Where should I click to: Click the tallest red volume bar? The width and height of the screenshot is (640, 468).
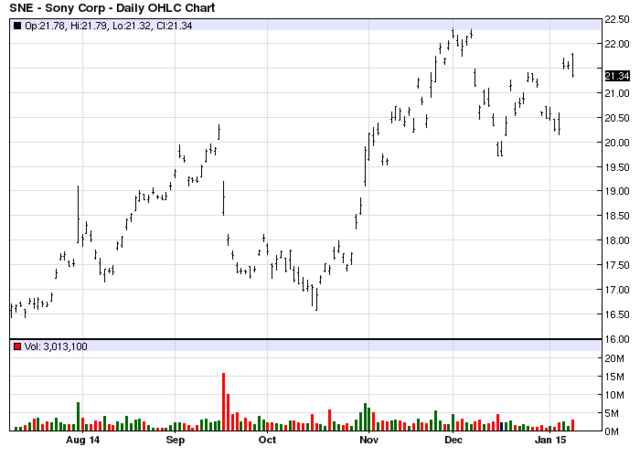224,401
